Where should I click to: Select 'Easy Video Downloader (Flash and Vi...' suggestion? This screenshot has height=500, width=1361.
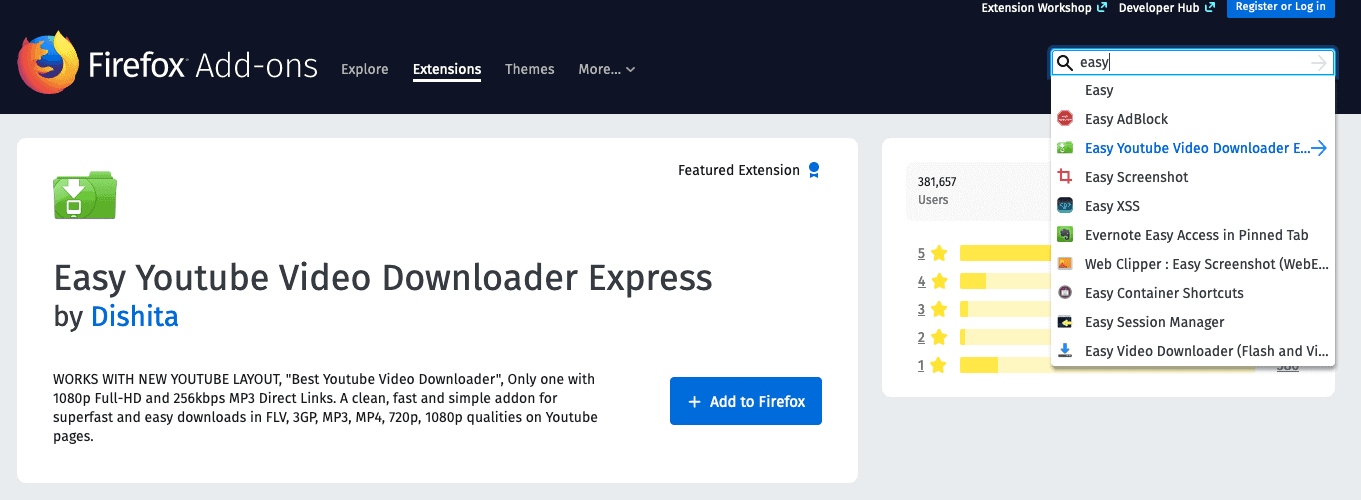[x=1193, y=351]
